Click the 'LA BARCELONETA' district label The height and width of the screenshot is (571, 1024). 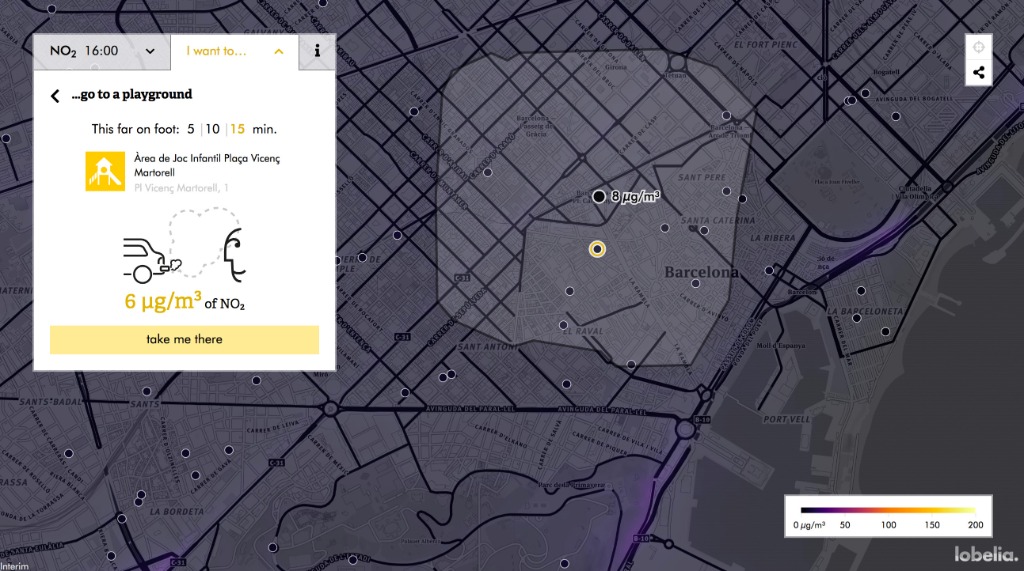[x=865, y=312]
